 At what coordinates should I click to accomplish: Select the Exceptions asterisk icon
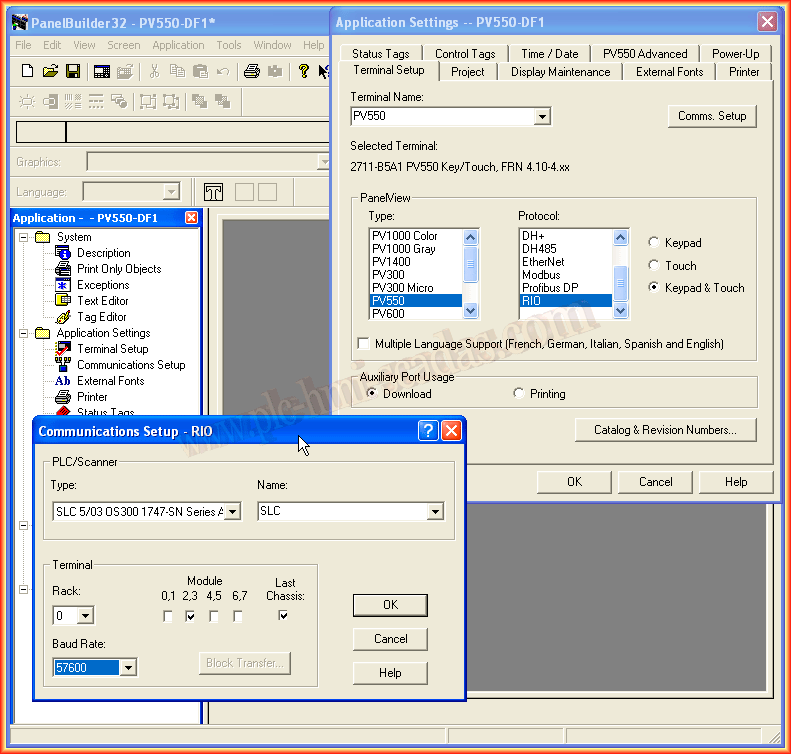64,285
